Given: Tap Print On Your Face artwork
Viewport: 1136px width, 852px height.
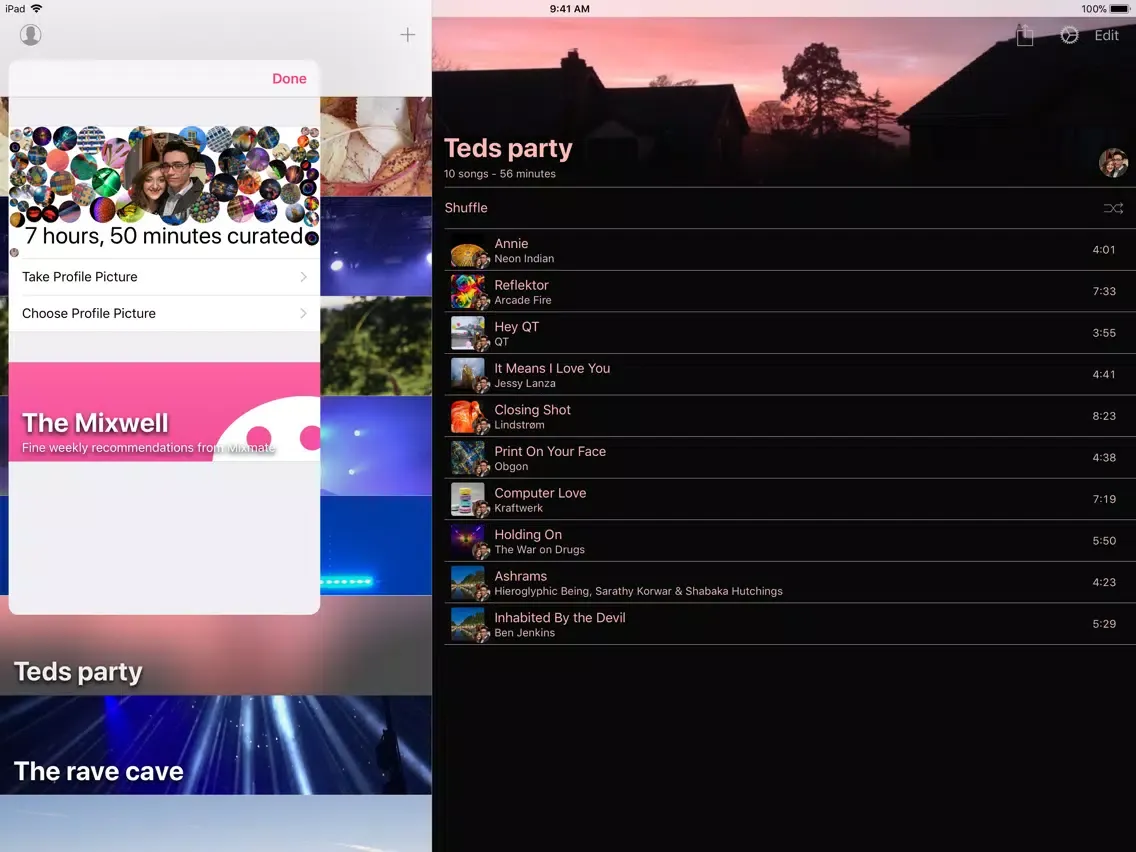Looking at the screenshot, I should point(467,458).
